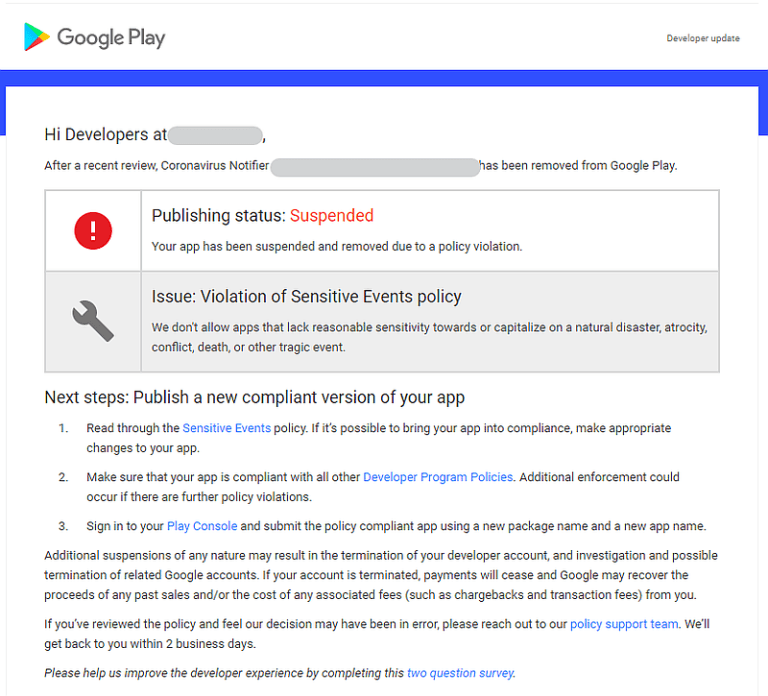Click the 'We don't allow apps that lack' description
Viewport: 768px width, 696px height.
coord(429,337)
